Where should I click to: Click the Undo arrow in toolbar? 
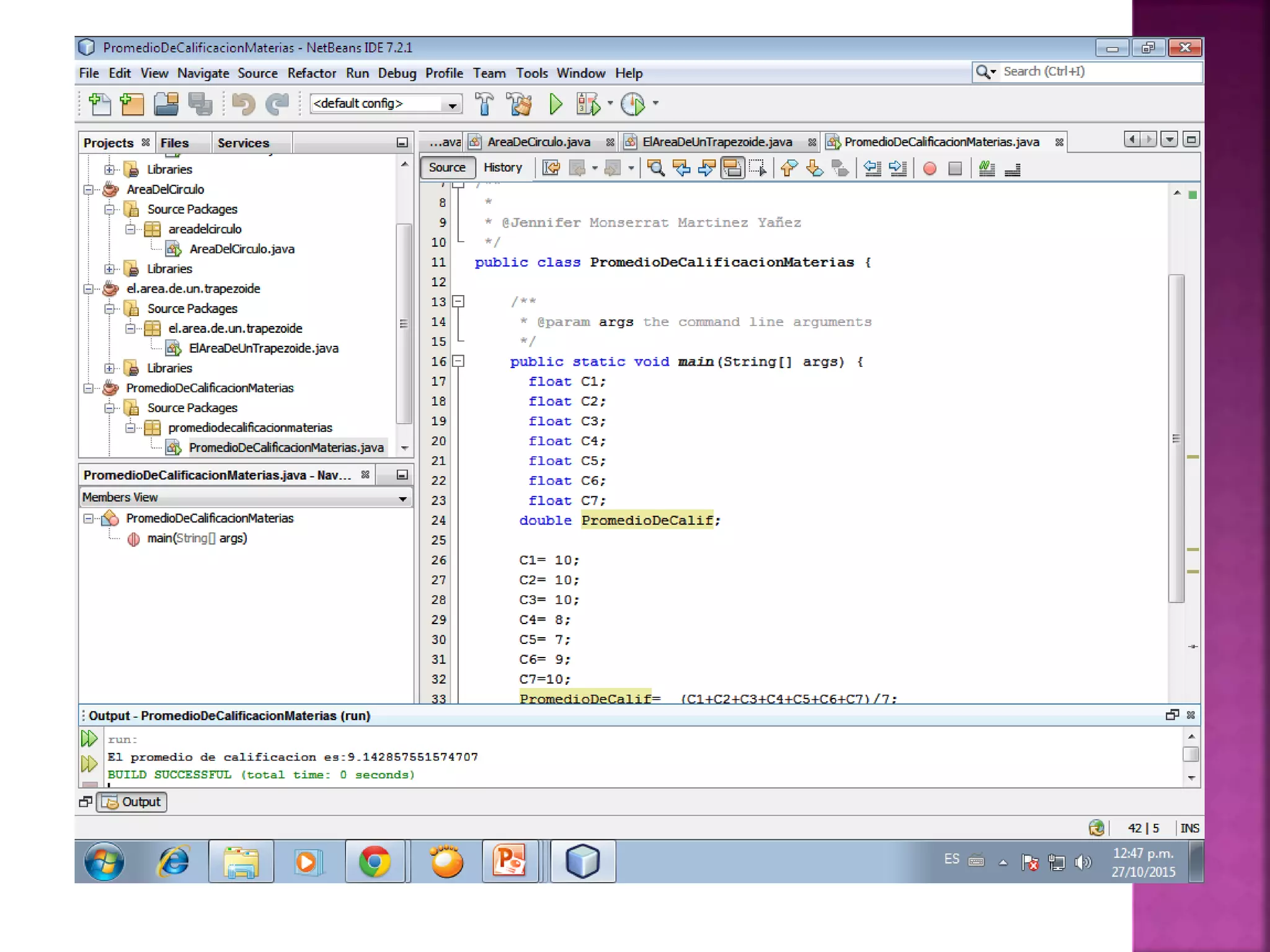tap(243, 104)
